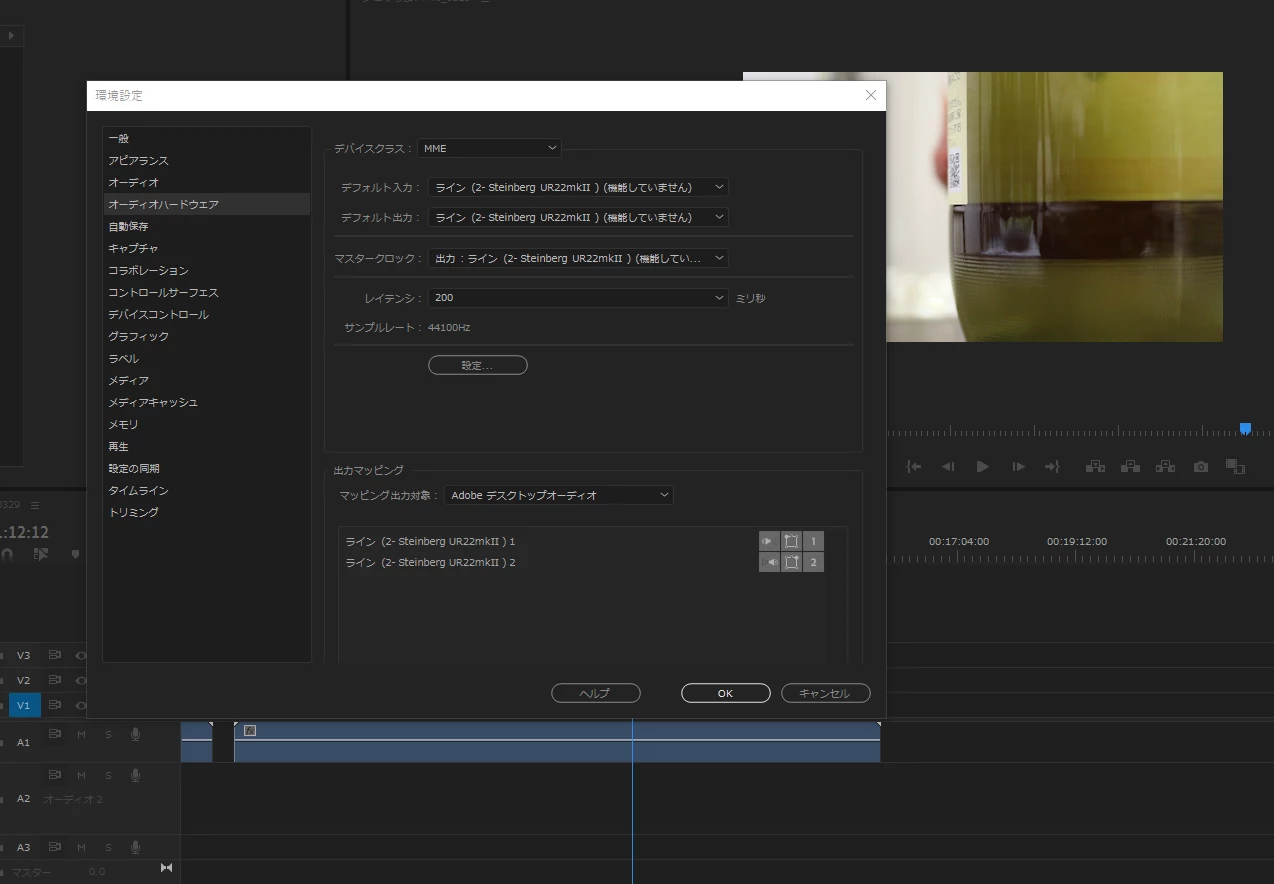This screenshot has width=1274, height=884.
Task: Open the デフォルト入力 dropdown
Action: coord(578,187)
